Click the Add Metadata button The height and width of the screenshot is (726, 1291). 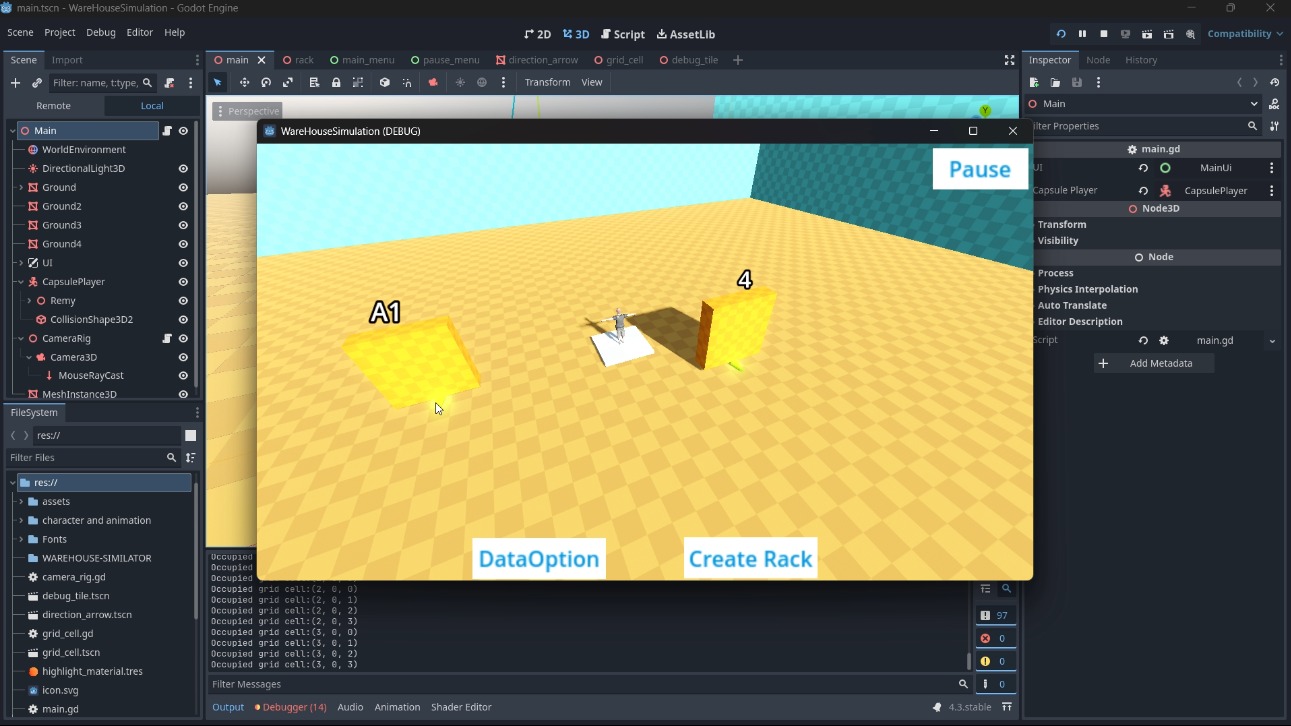(x=1154, y=363)
